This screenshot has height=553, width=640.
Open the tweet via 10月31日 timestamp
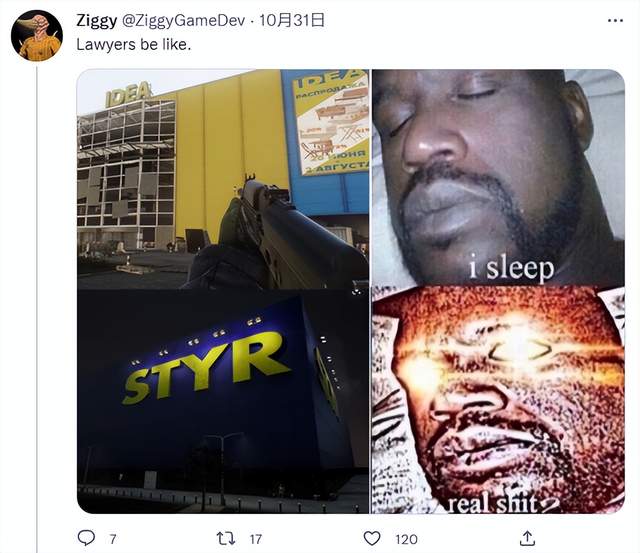click(292, 20)
